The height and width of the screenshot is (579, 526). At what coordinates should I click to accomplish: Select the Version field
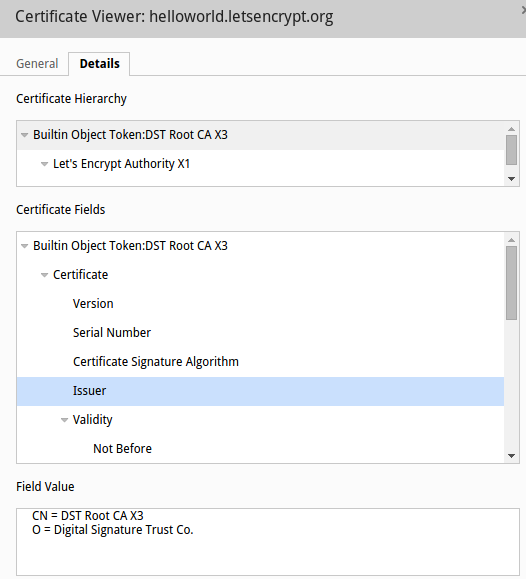click(260, 304)
